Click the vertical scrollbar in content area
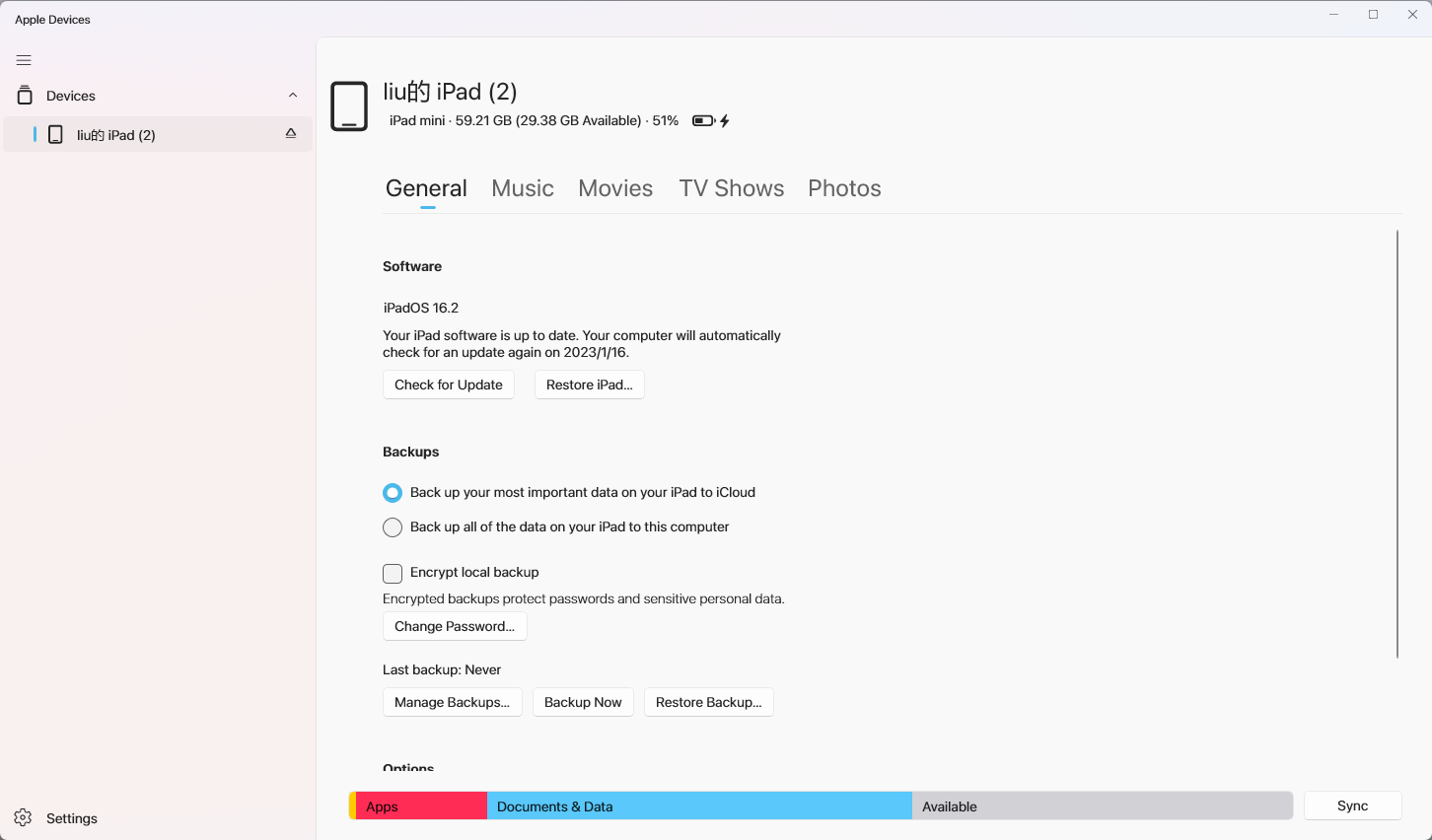1432x840 pixels. click(x=1397, y=444)
